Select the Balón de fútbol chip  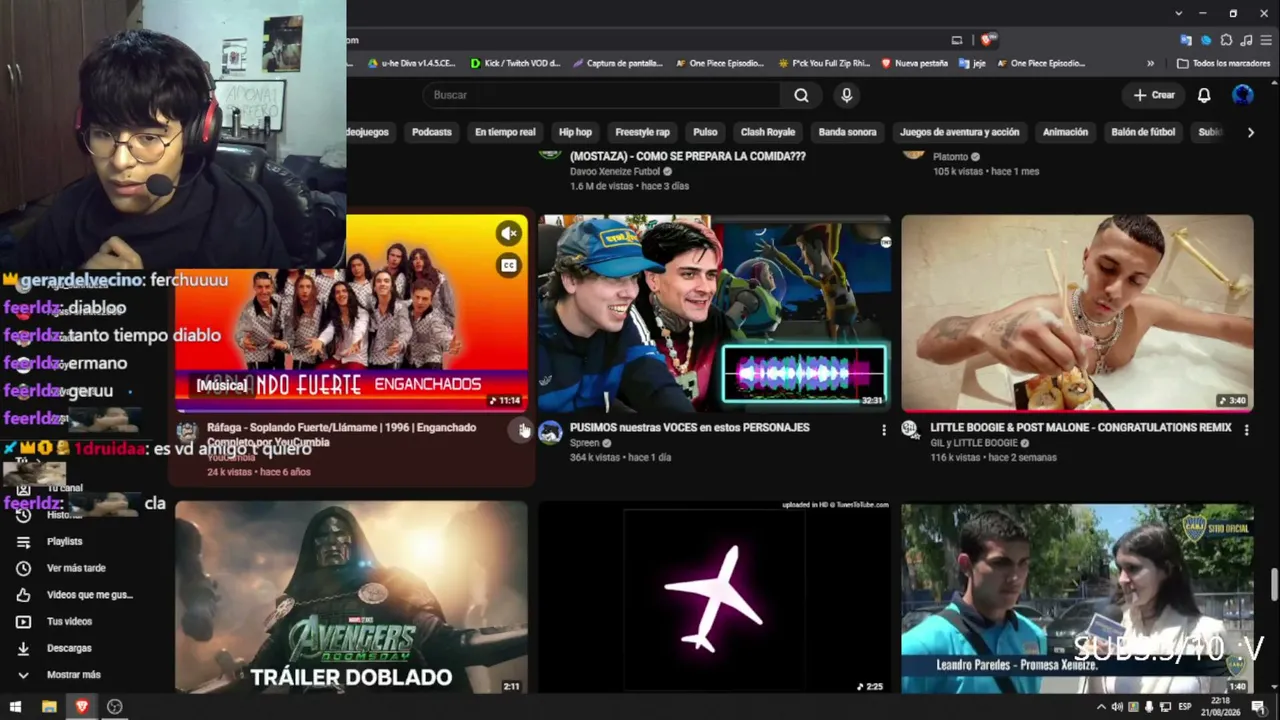(1143, 132)
